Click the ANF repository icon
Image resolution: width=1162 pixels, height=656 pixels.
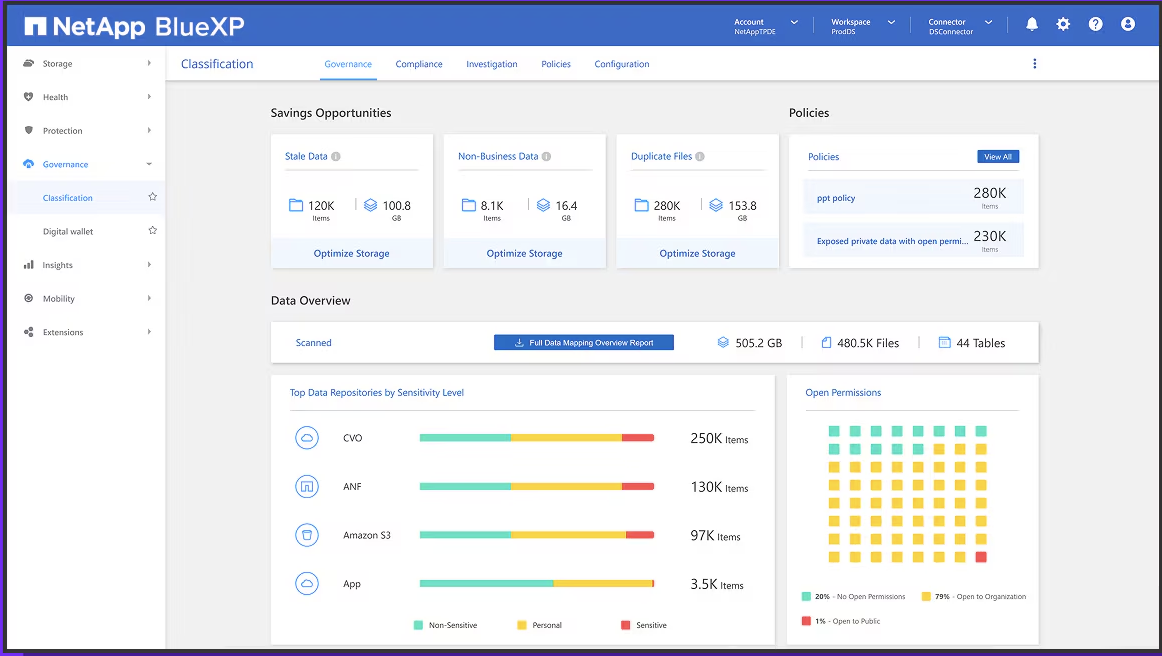click(x=307, y=486)
